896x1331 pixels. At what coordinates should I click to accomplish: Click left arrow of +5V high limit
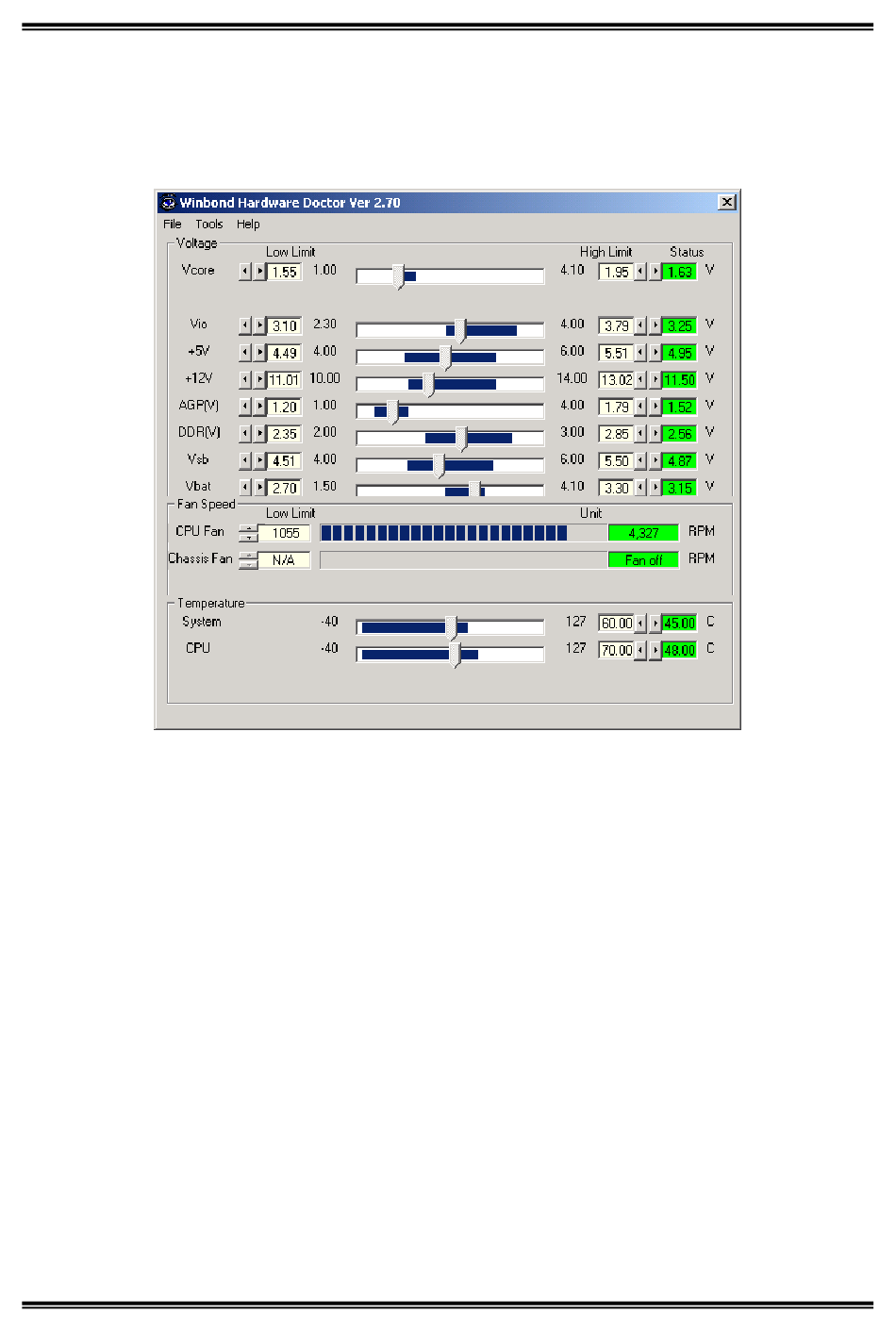(640, 353)
